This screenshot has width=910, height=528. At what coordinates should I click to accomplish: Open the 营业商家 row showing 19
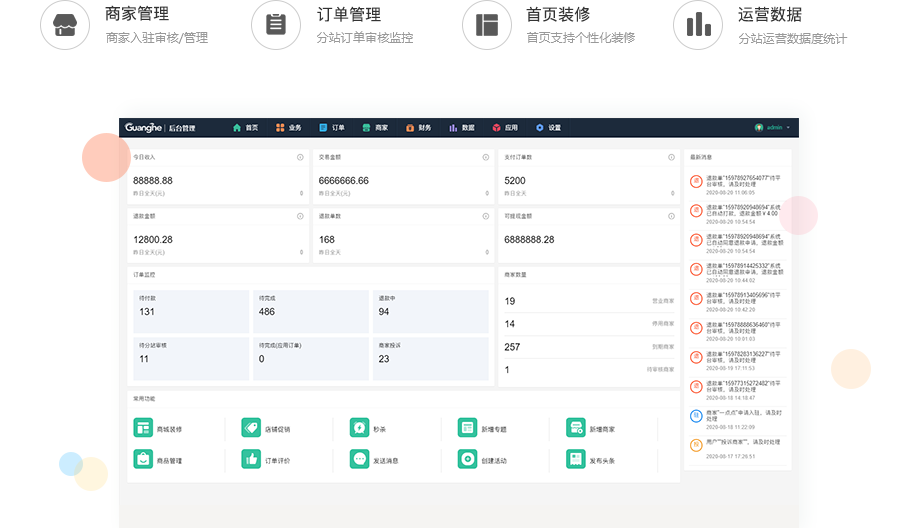pyautogui.click(x=590, y=301)
